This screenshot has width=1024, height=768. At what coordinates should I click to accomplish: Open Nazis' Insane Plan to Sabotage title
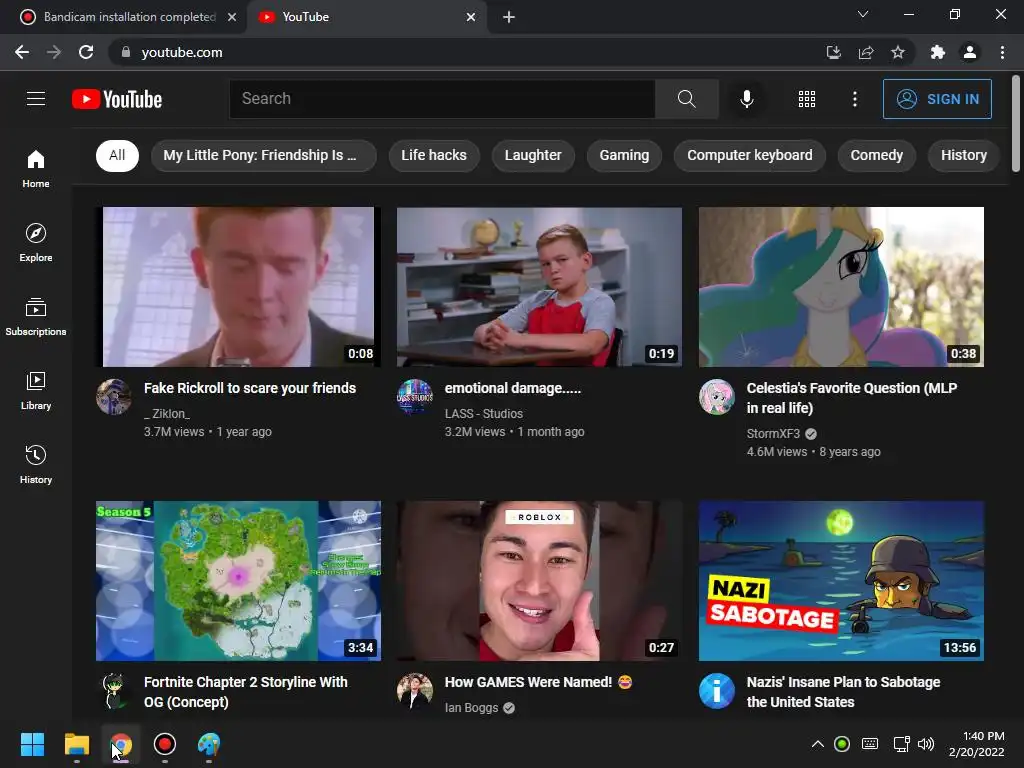[x=843, y=692]
